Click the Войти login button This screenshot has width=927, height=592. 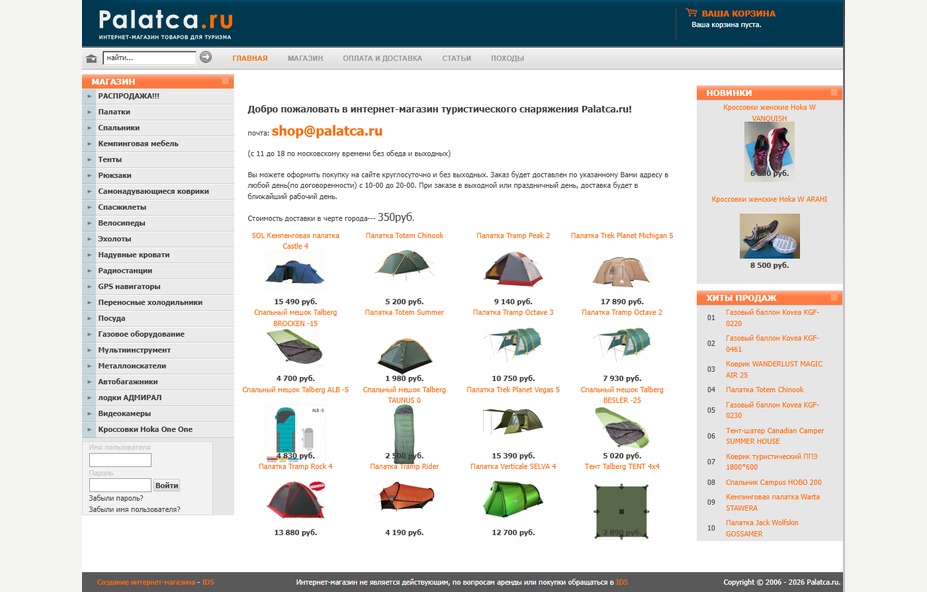point(166,486)
